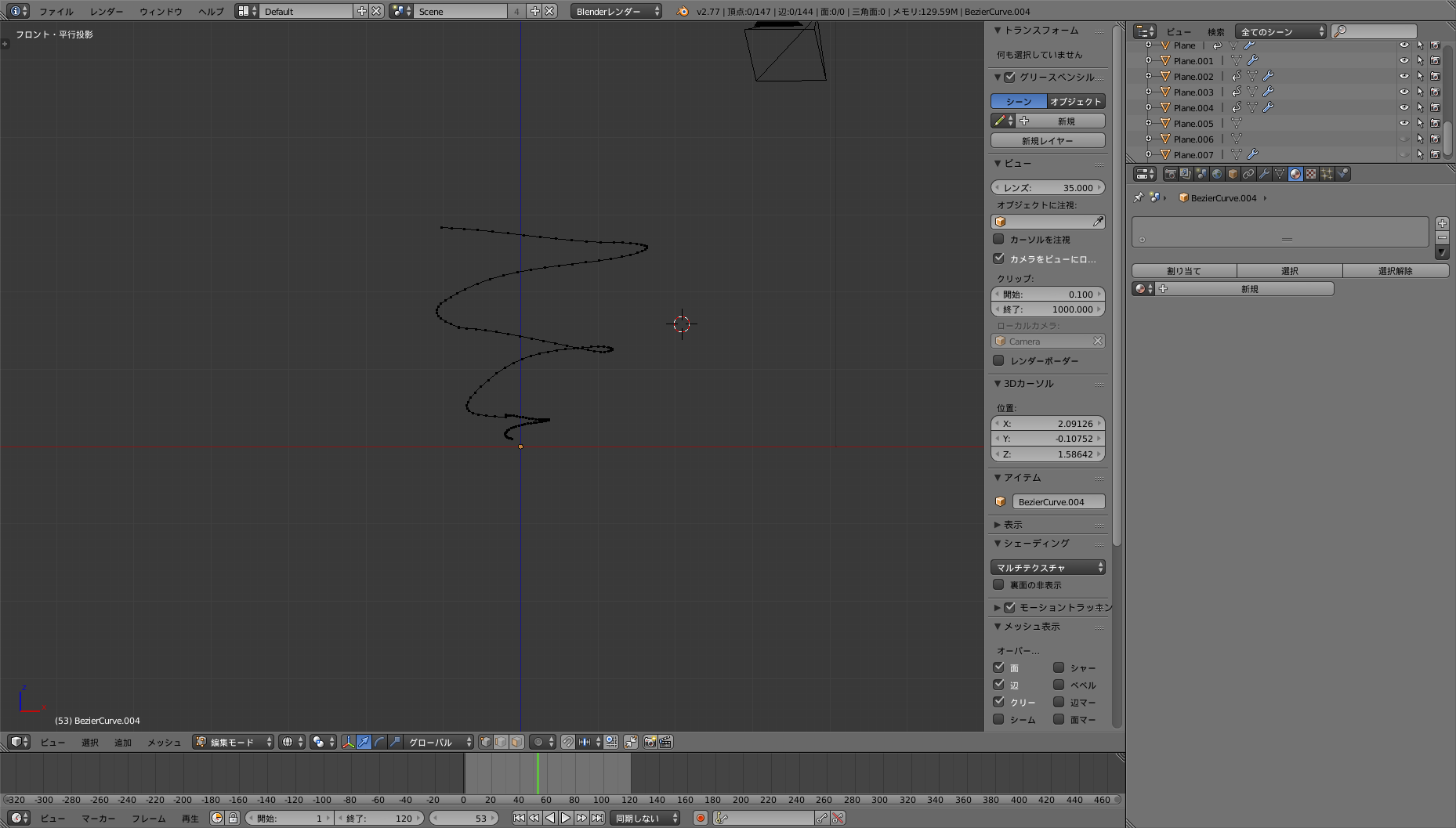Add a material slot with the plus icon
The height and width of the screenshot is (828, 1456).
1442,223
